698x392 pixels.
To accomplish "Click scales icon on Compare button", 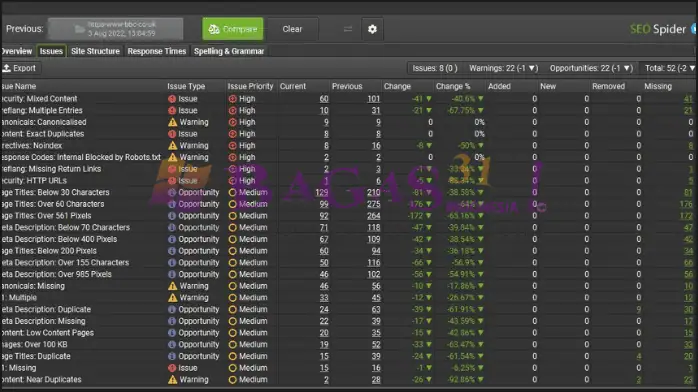I will point(214,29).
